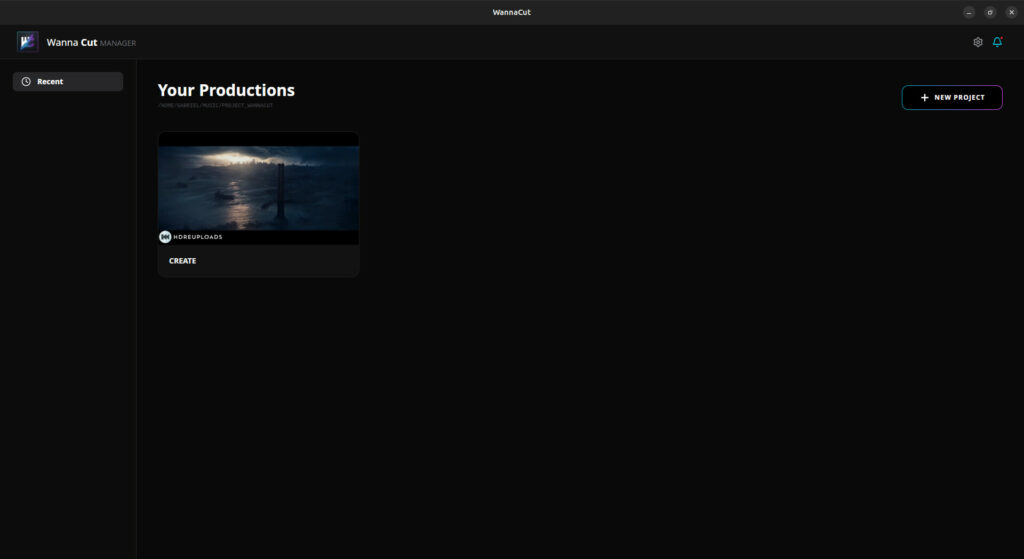The width and height of the screenshot is (1024, 559).
Task: Minimize the WannaCut window
Action: point(969,12)
